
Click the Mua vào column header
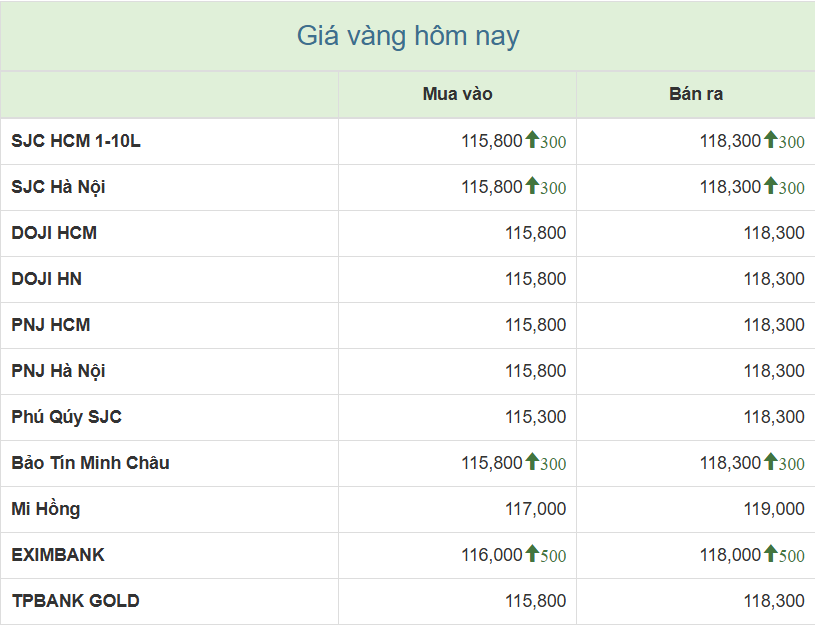[x=457, y=95]
